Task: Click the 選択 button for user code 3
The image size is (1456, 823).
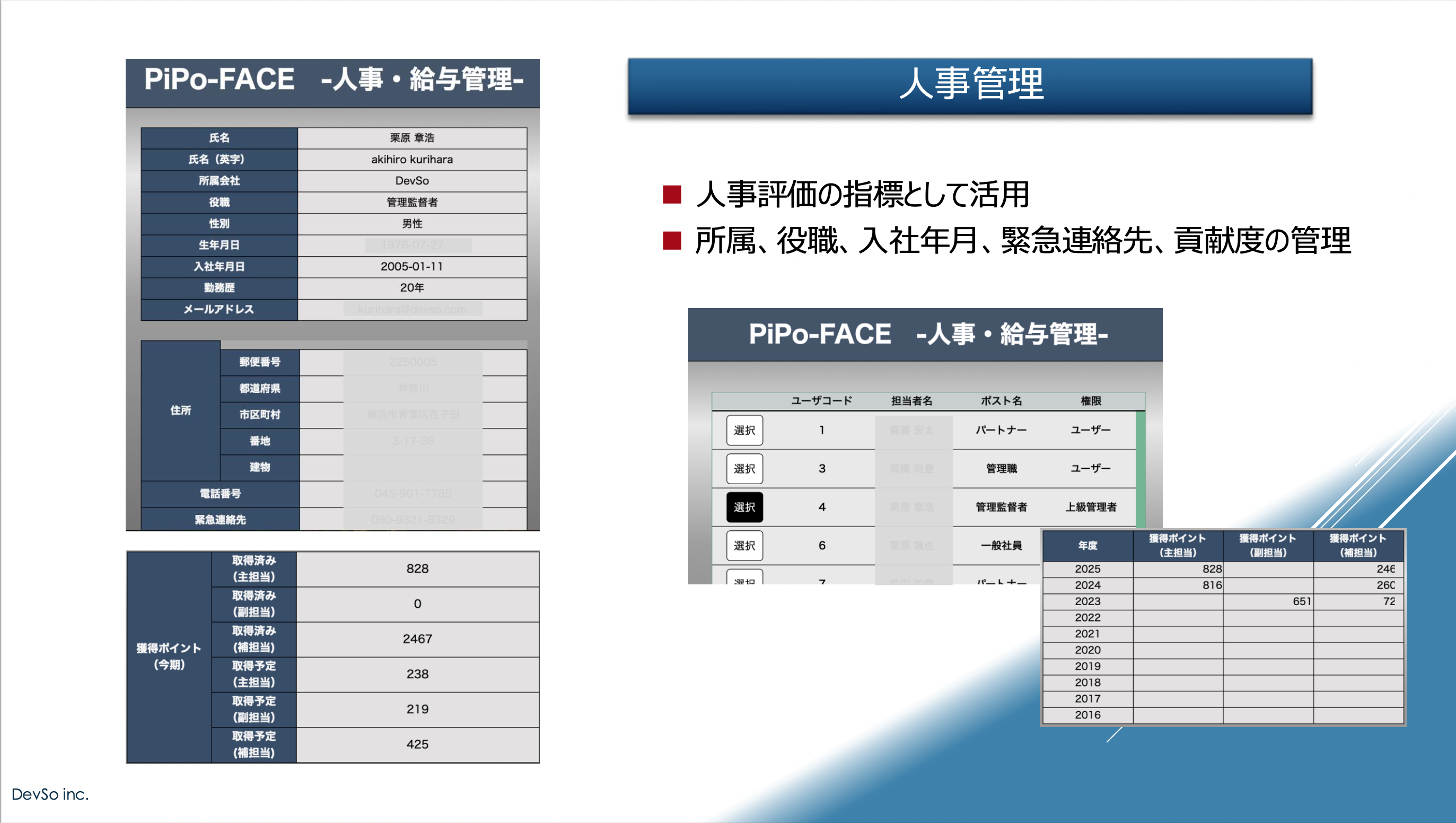Action: (x=744, y=469)
